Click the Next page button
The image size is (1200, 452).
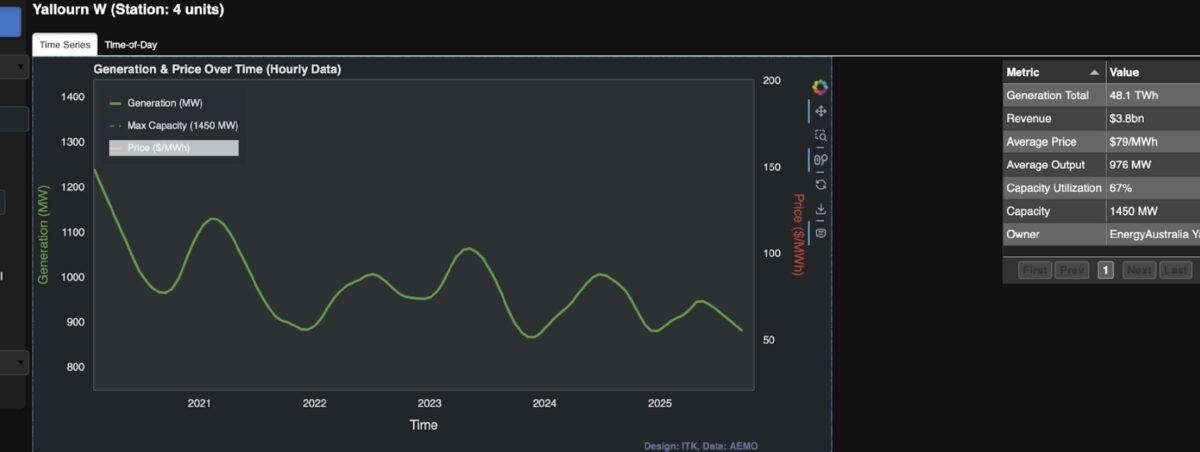coord(1138,270)
